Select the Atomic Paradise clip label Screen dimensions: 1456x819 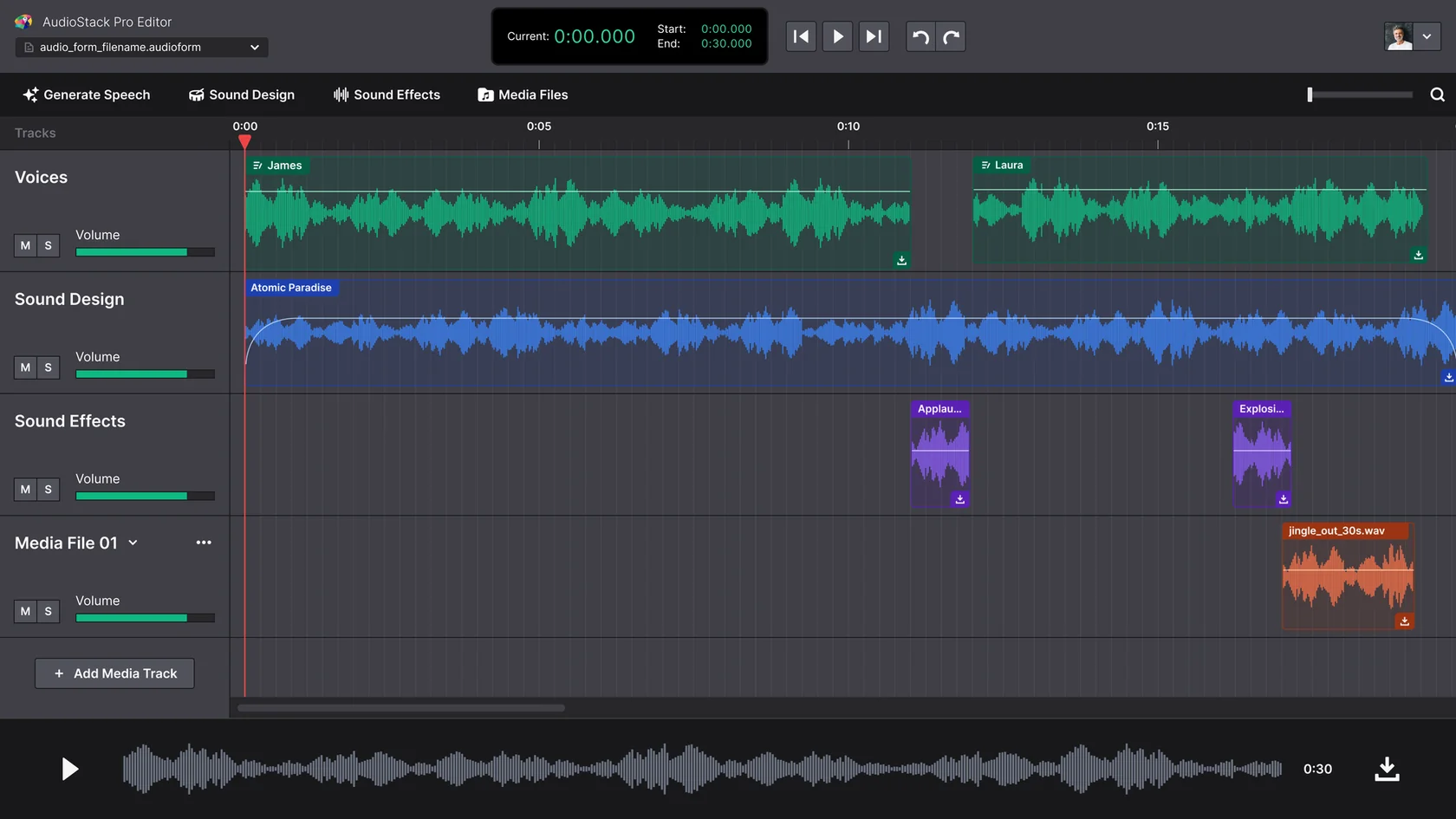(291, 288)
